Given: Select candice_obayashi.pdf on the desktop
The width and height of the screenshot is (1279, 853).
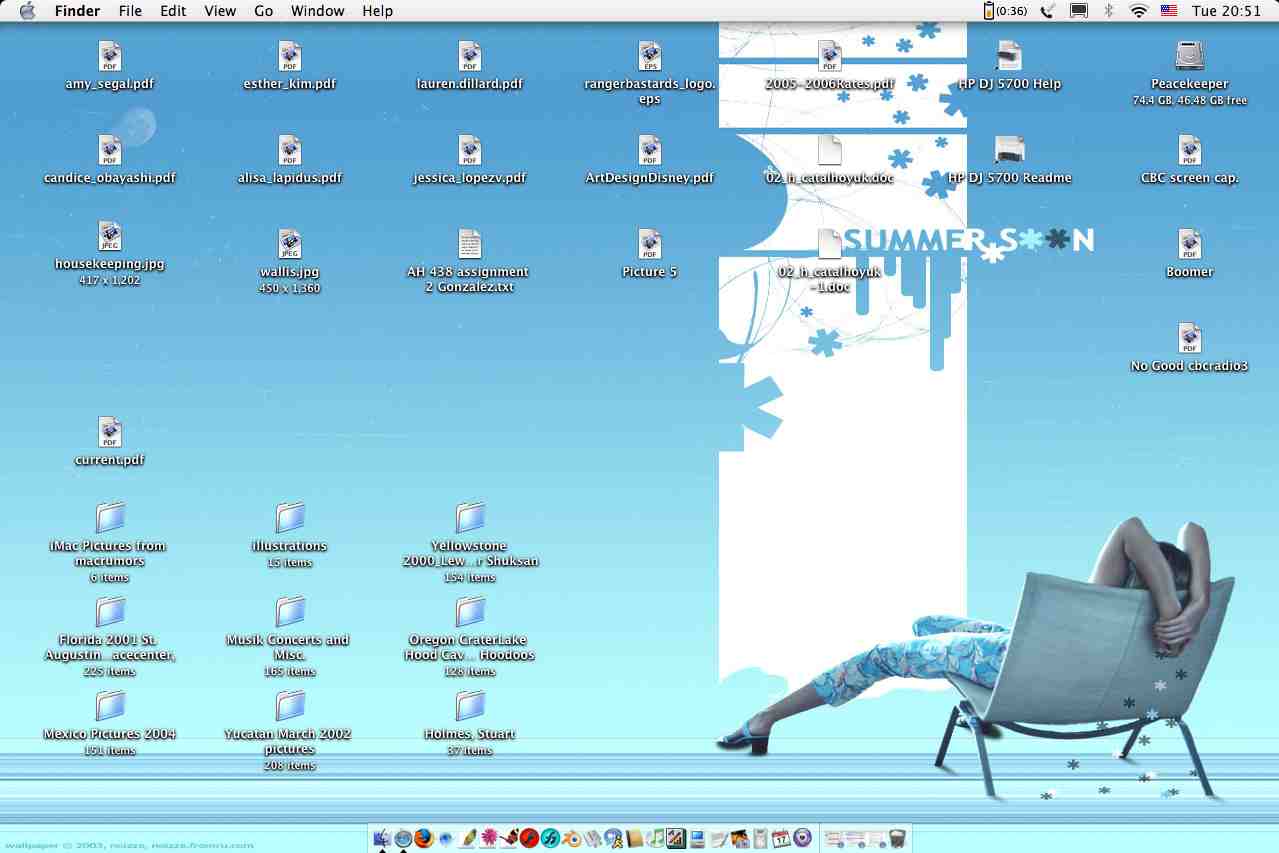Looking at the screenshot, I should pyautogui.click(x=110, y=151).
